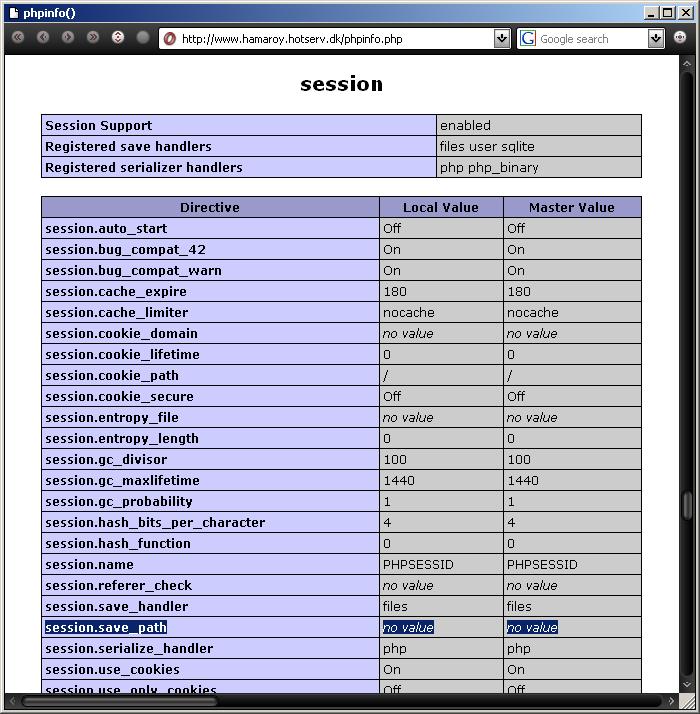Viewport: 700px width, 714px height.
Task: Click into the URL address field
Action: pyautogui.click(x=335, y=39)
